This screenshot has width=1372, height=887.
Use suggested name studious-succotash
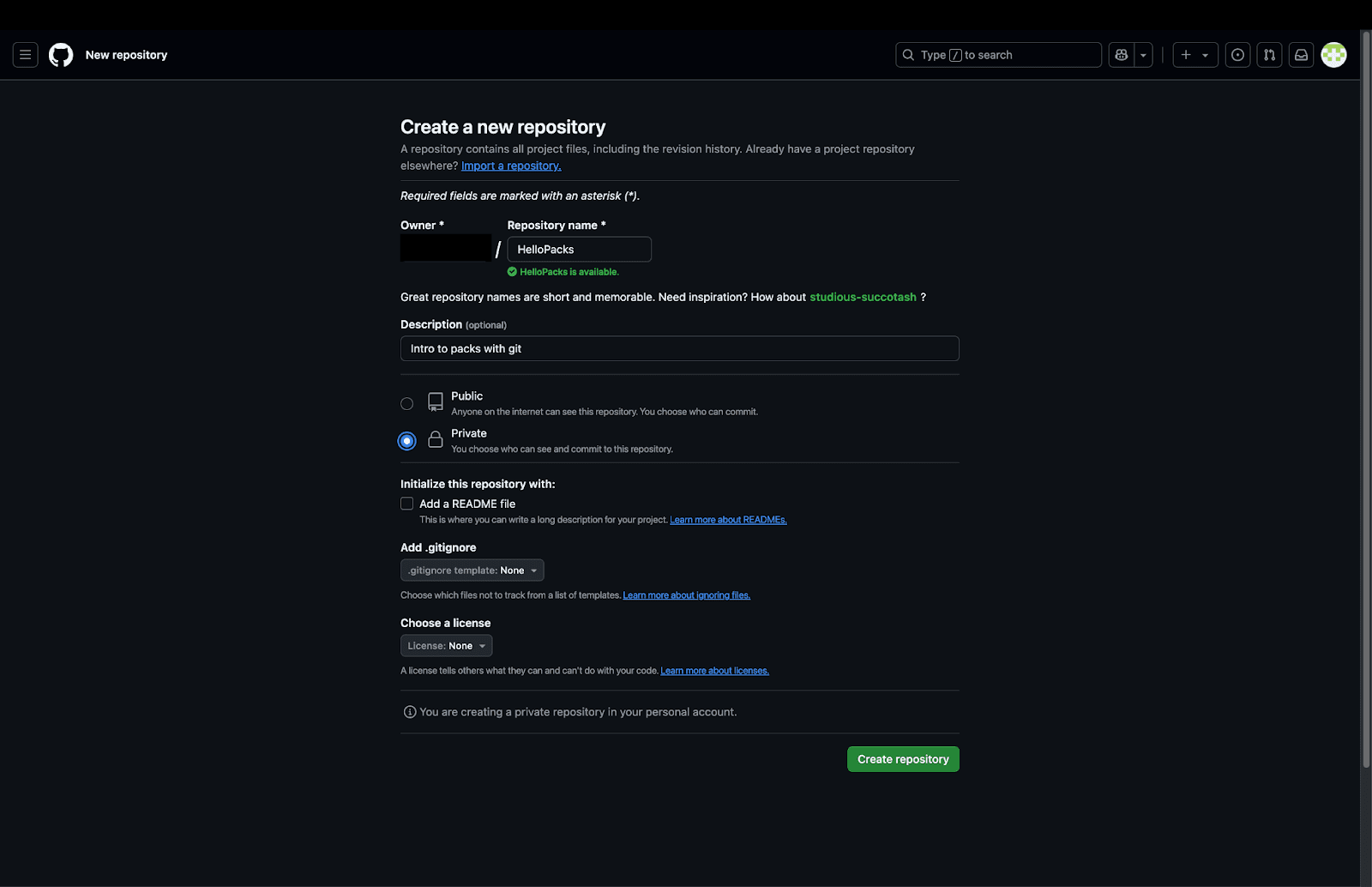pyautogui.click(x=863, y=298)
